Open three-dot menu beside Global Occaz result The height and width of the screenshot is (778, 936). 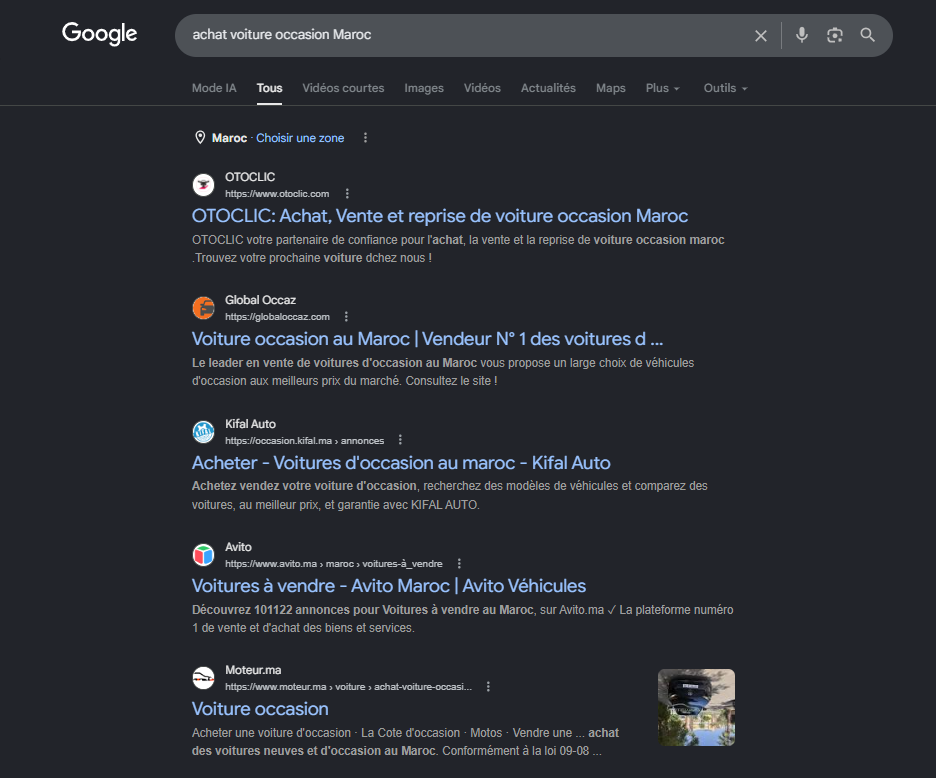coord(347,317)
